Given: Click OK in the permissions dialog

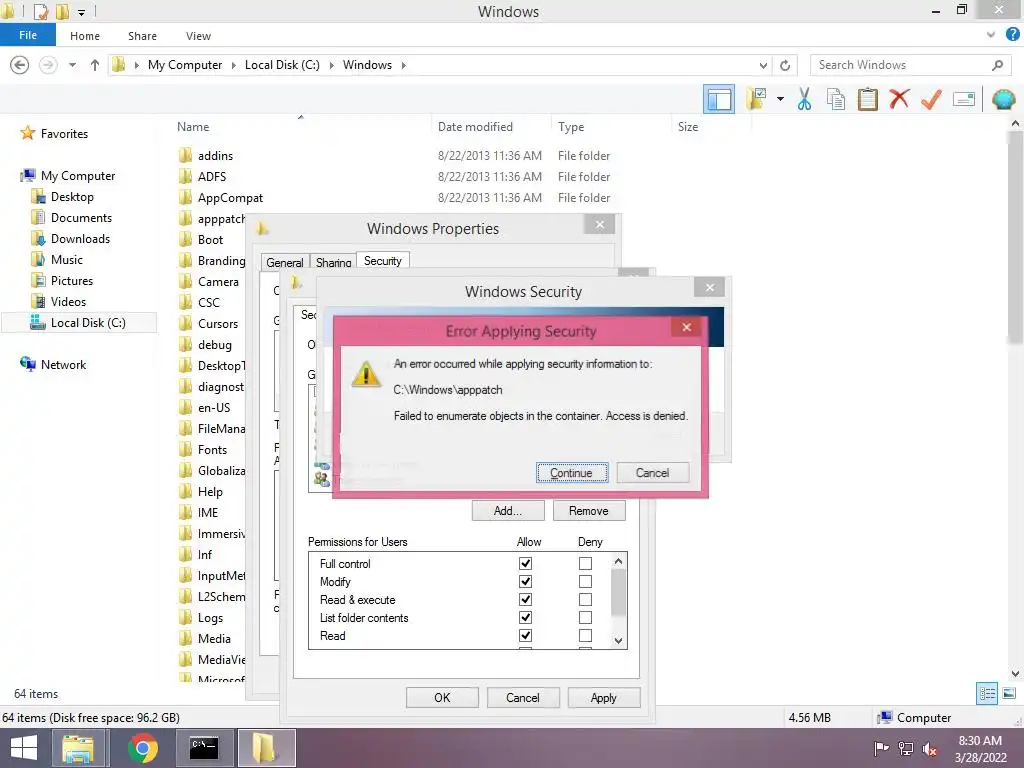Looking at the screenshot, I should coord(442,697).
